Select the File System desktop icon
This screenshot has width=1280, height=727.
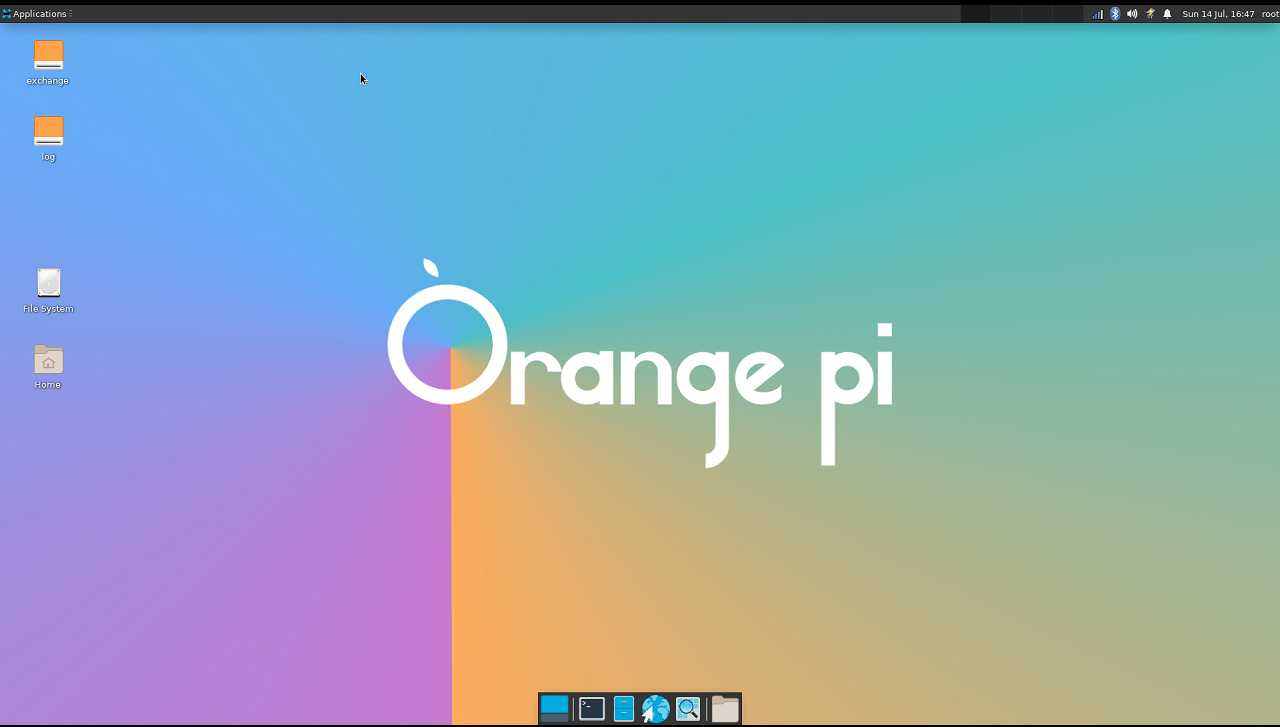[48, 284]
